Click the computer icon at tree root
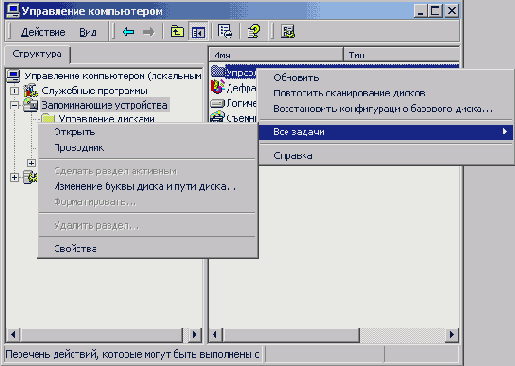The height and width of the screenshot is (366, 515). (13, 76)
